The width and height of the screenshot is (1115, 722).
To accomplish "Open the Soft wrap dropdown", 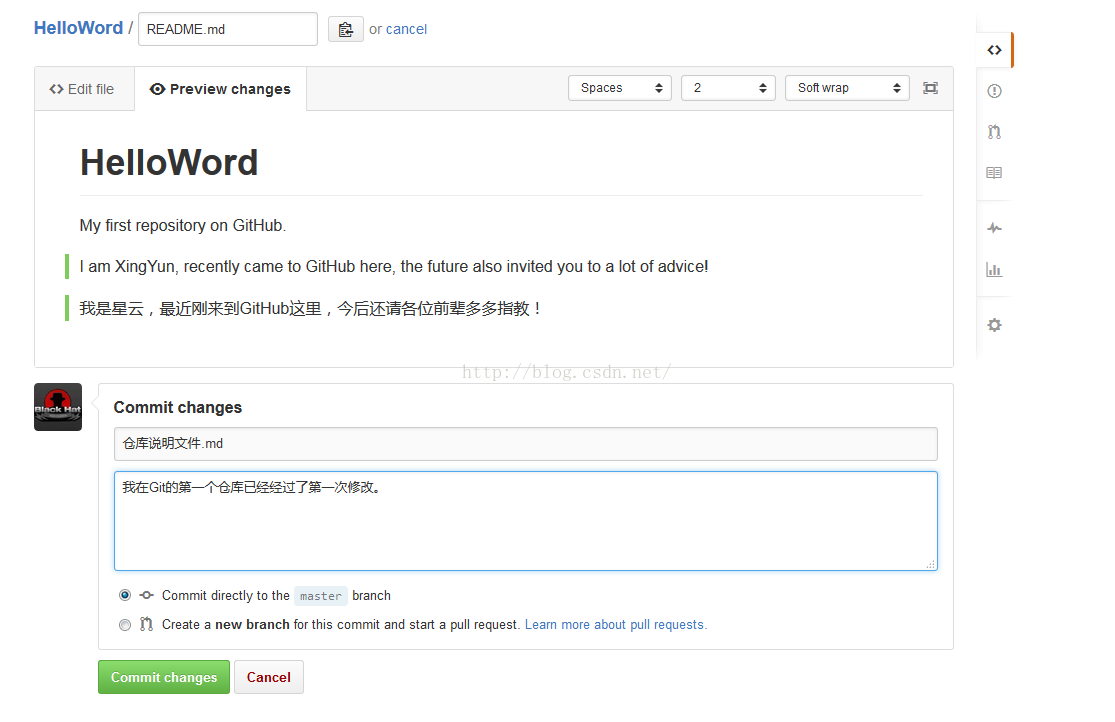I will click(847, 88).
